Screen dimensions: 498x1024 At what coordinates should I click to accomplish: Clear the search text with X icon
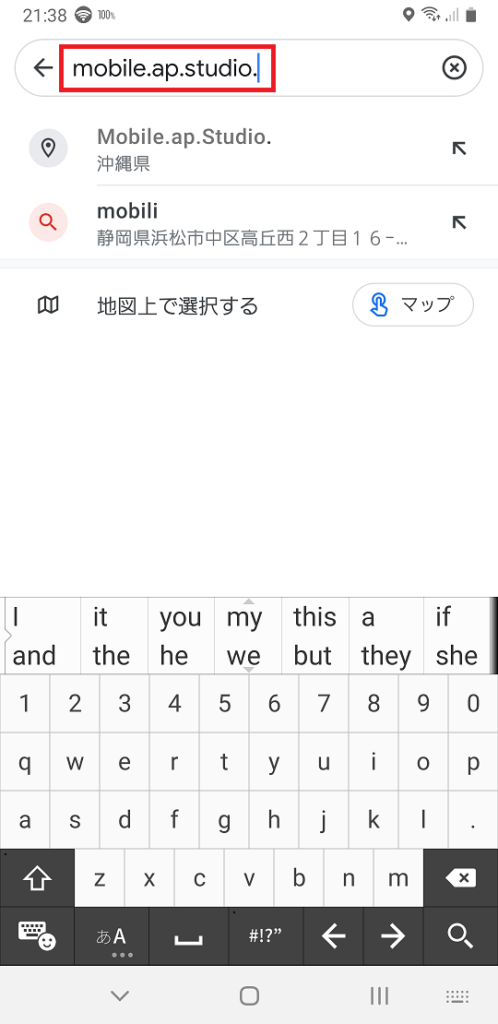[454, 68]
